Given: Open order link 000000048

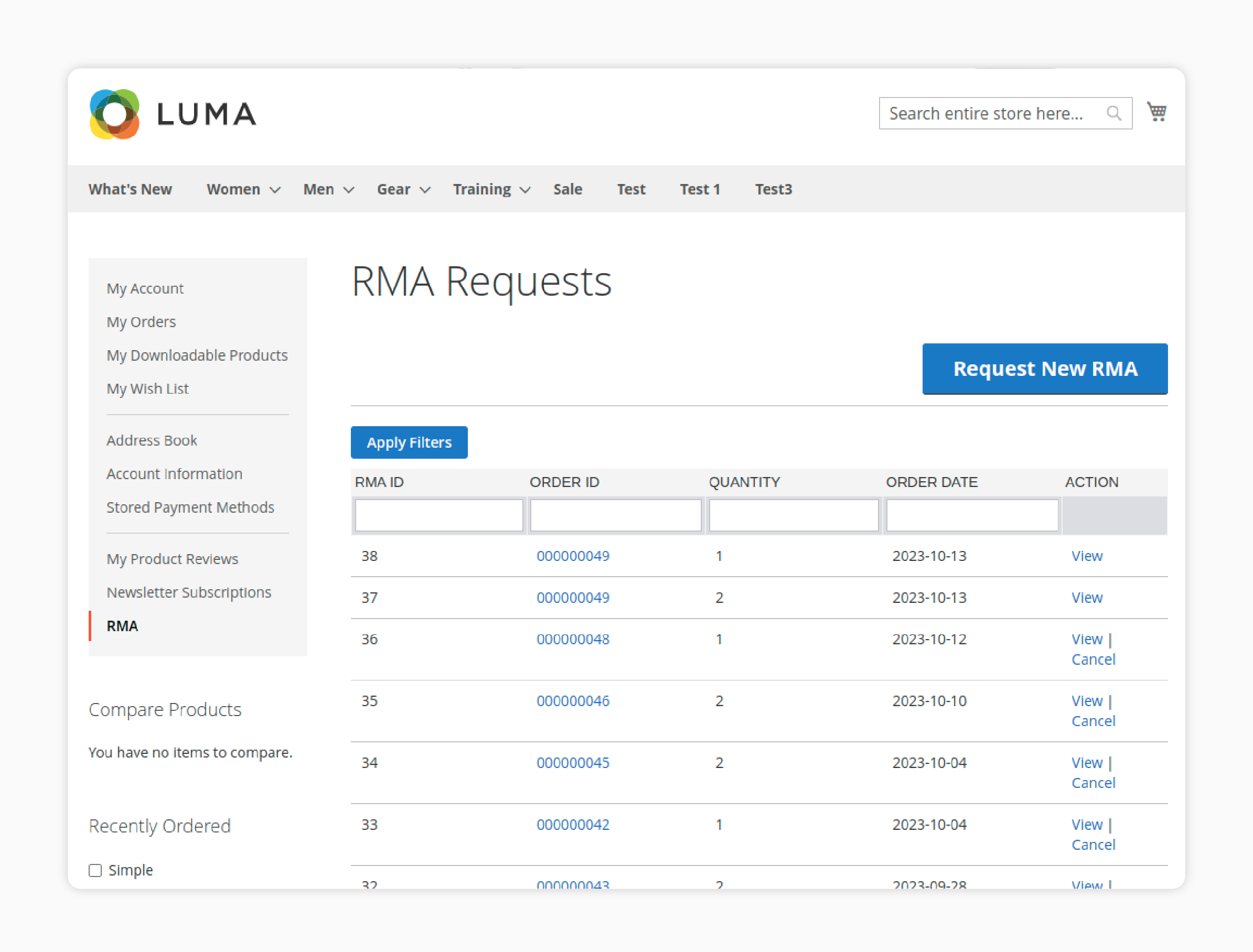Looking at the screenshot, I should (573, 639).
